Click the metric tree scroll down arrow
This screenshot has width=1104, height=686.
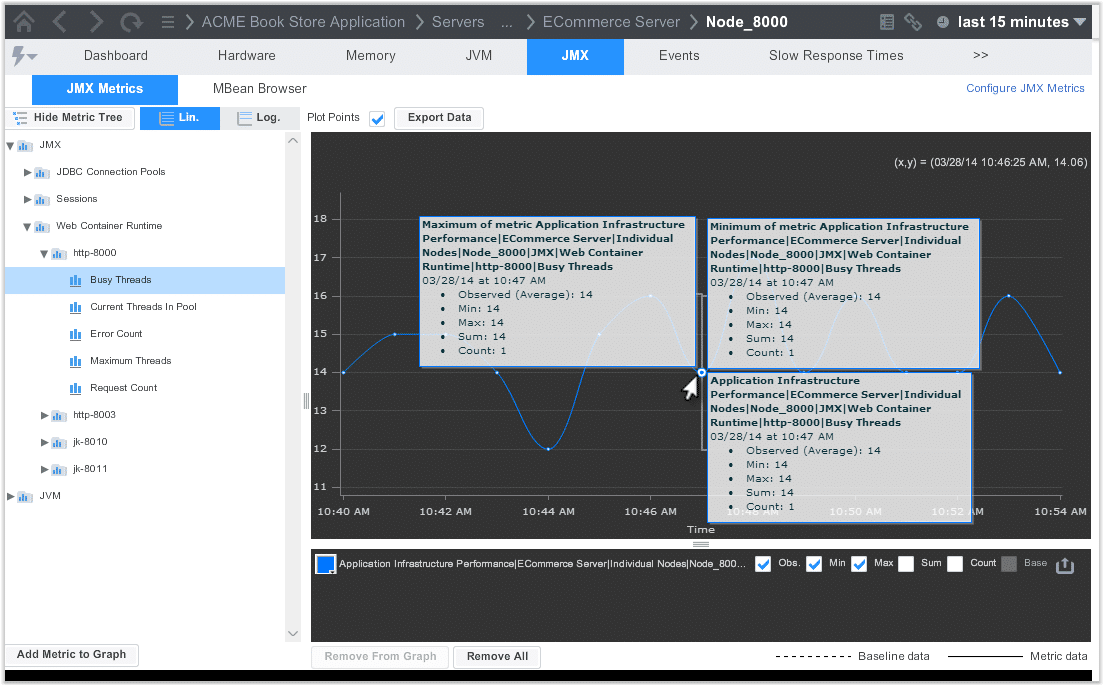[x=293, y=634]
